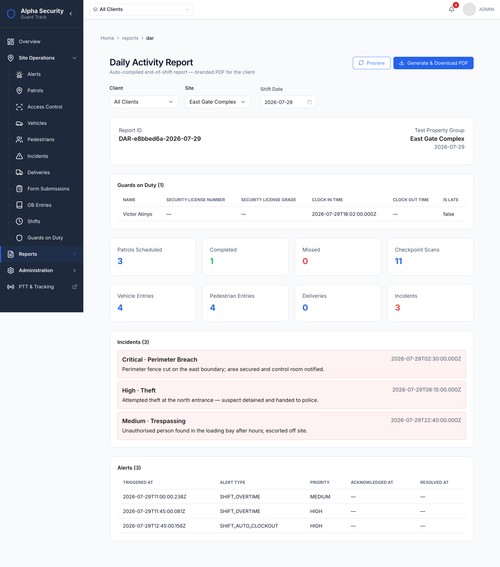Open the notifications bell icon
Screen dimensions: 500x567
(x=451, y=9)
